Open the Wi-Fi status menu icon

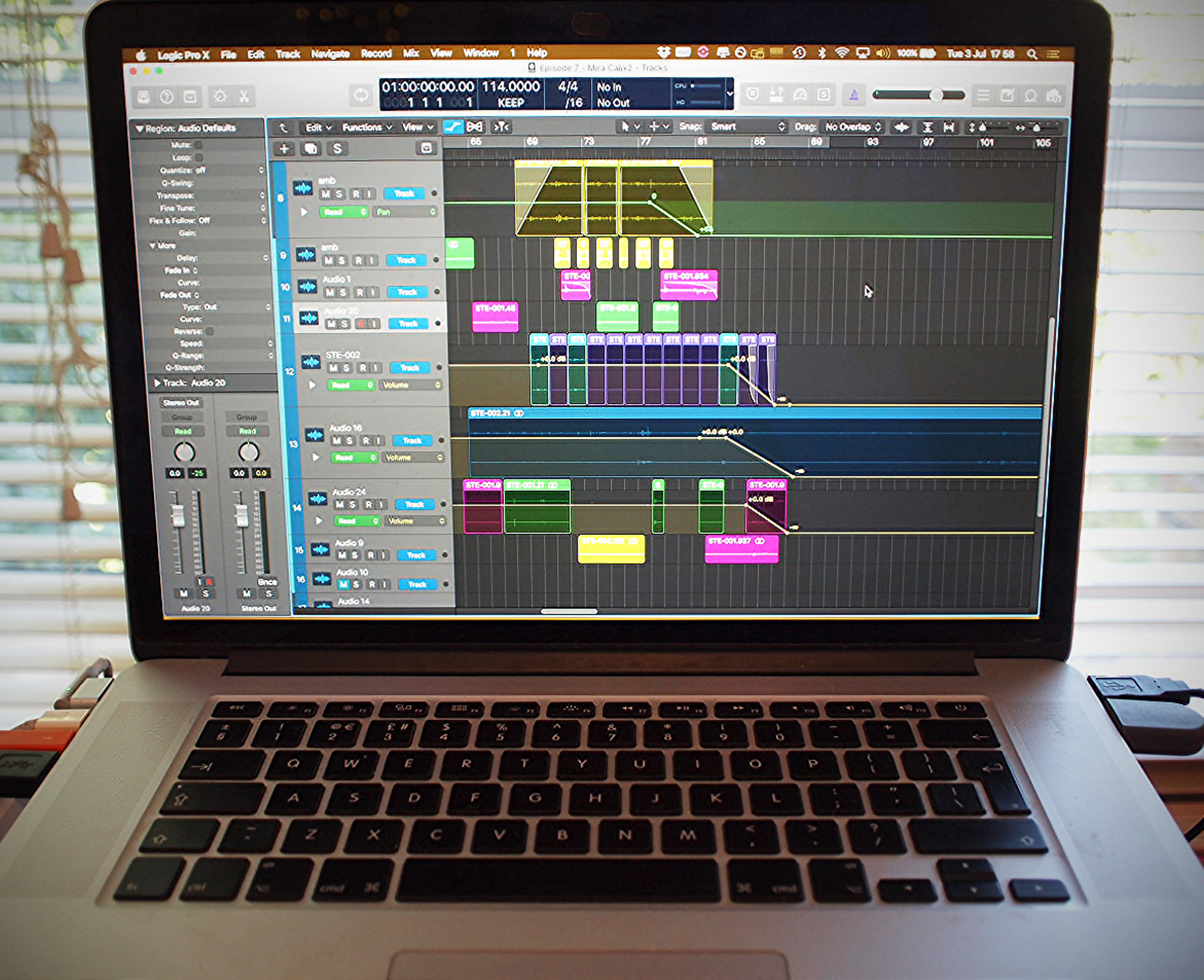pos(842,53)
